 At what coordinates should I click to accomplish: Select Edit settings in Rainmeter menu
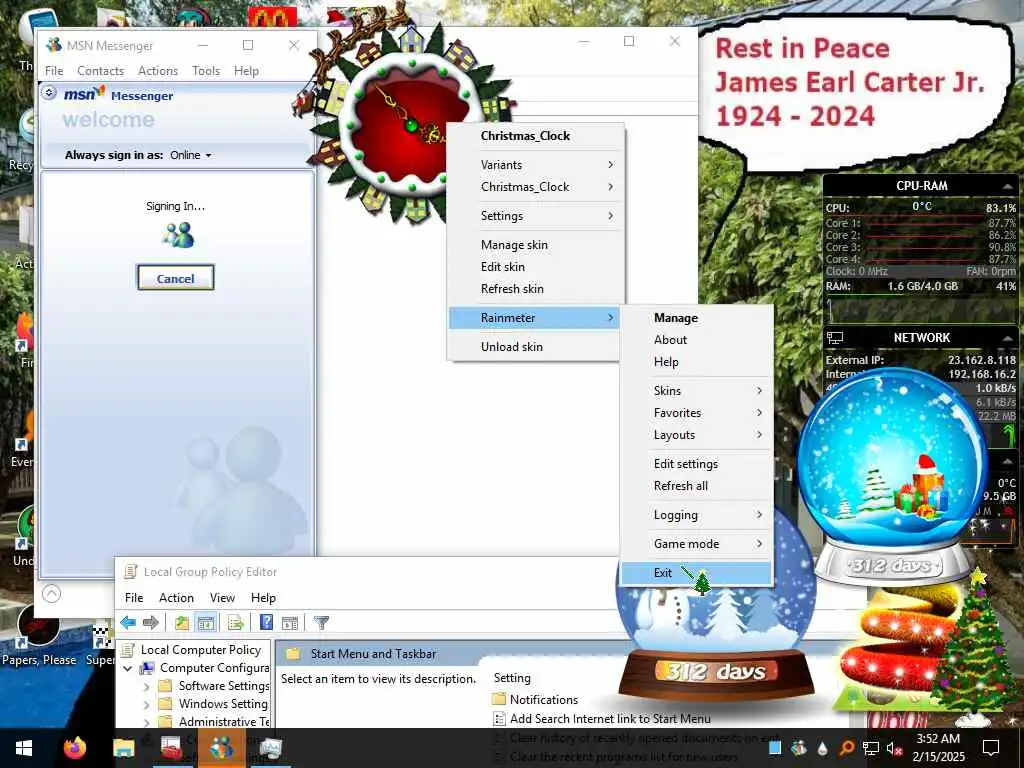tap(697, 464)
